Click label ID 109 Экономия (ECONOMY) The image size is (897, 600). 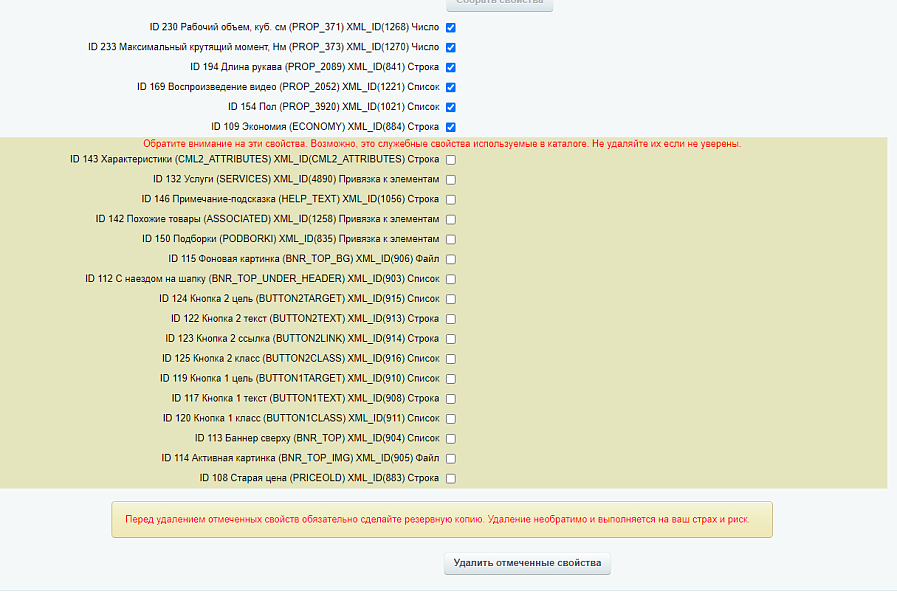tap(325, 126)
